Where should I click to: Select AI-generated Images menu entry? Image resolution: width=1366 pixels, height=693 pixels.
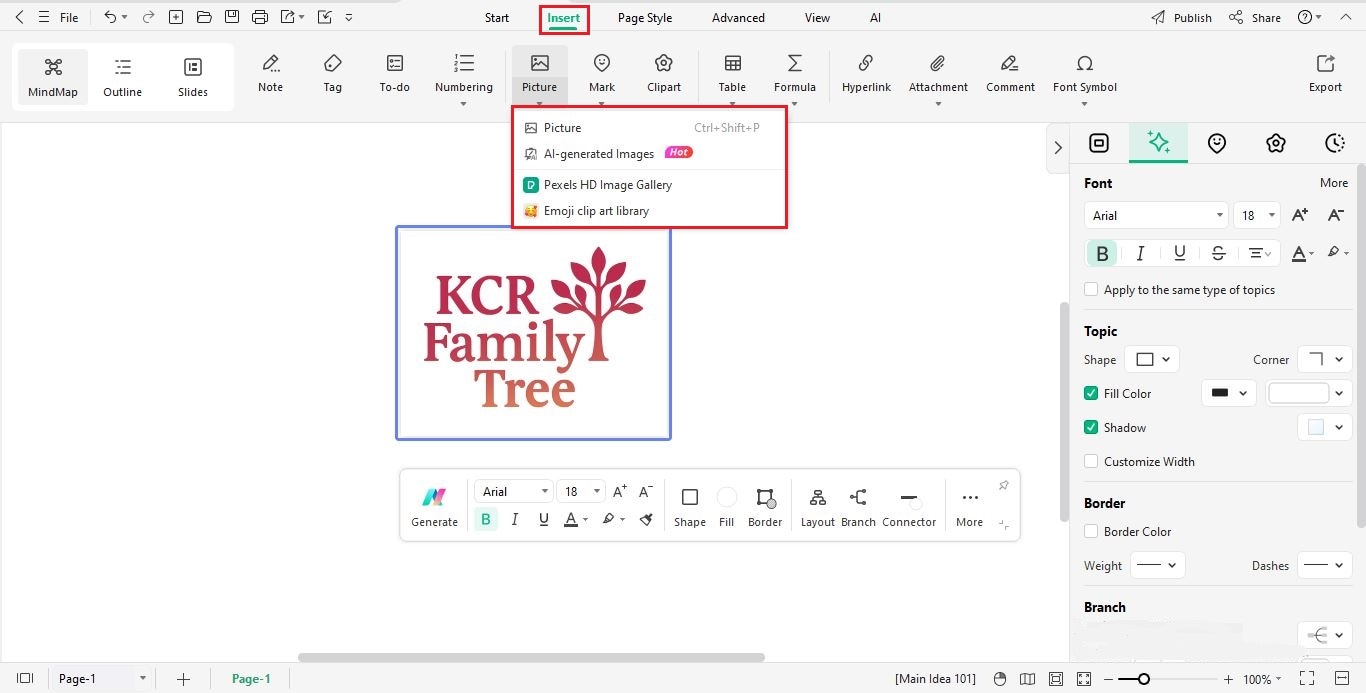point(648,153)
